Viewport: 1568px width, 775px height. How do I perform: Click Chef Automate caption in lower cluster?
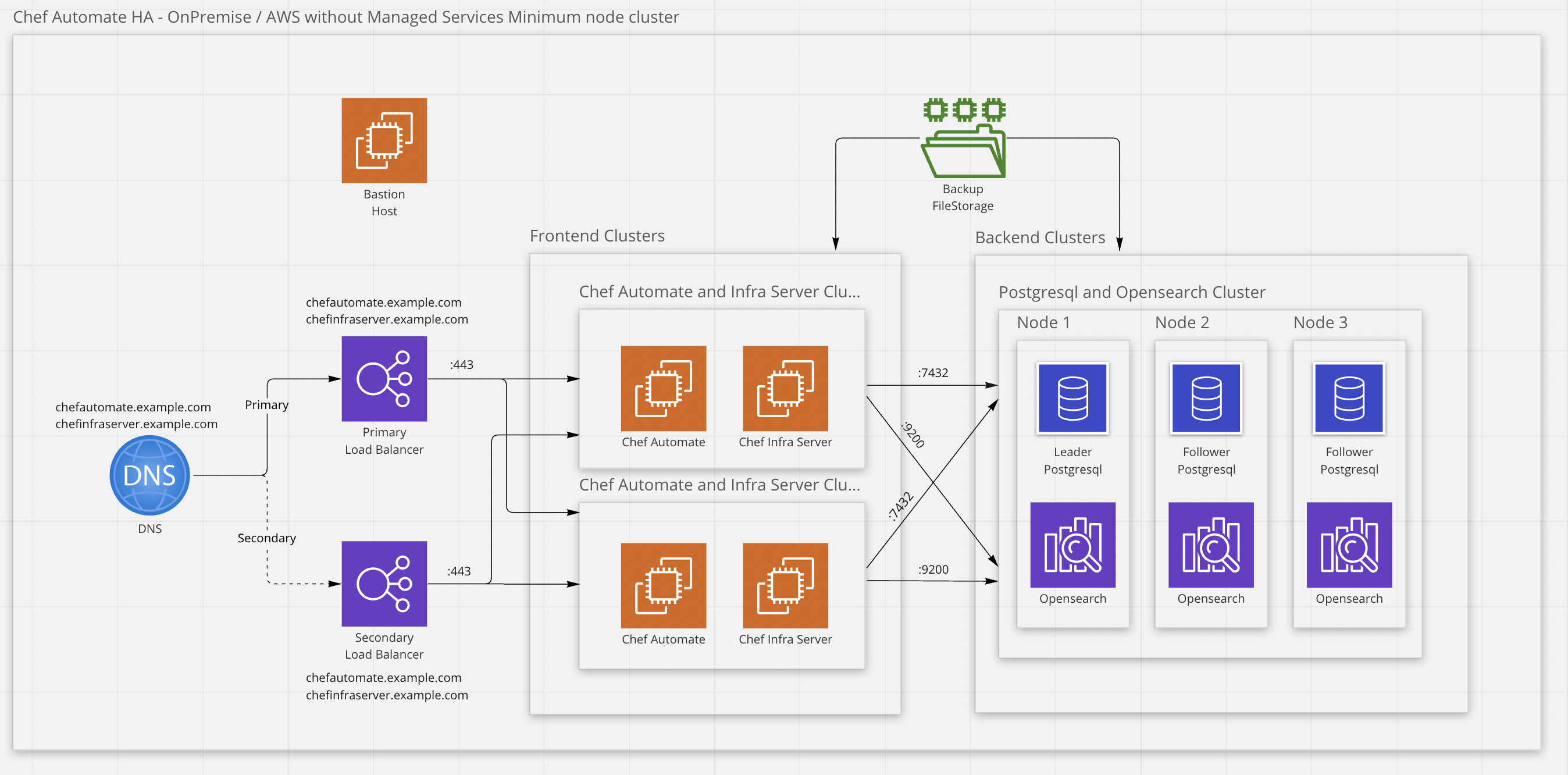point(664,639)
